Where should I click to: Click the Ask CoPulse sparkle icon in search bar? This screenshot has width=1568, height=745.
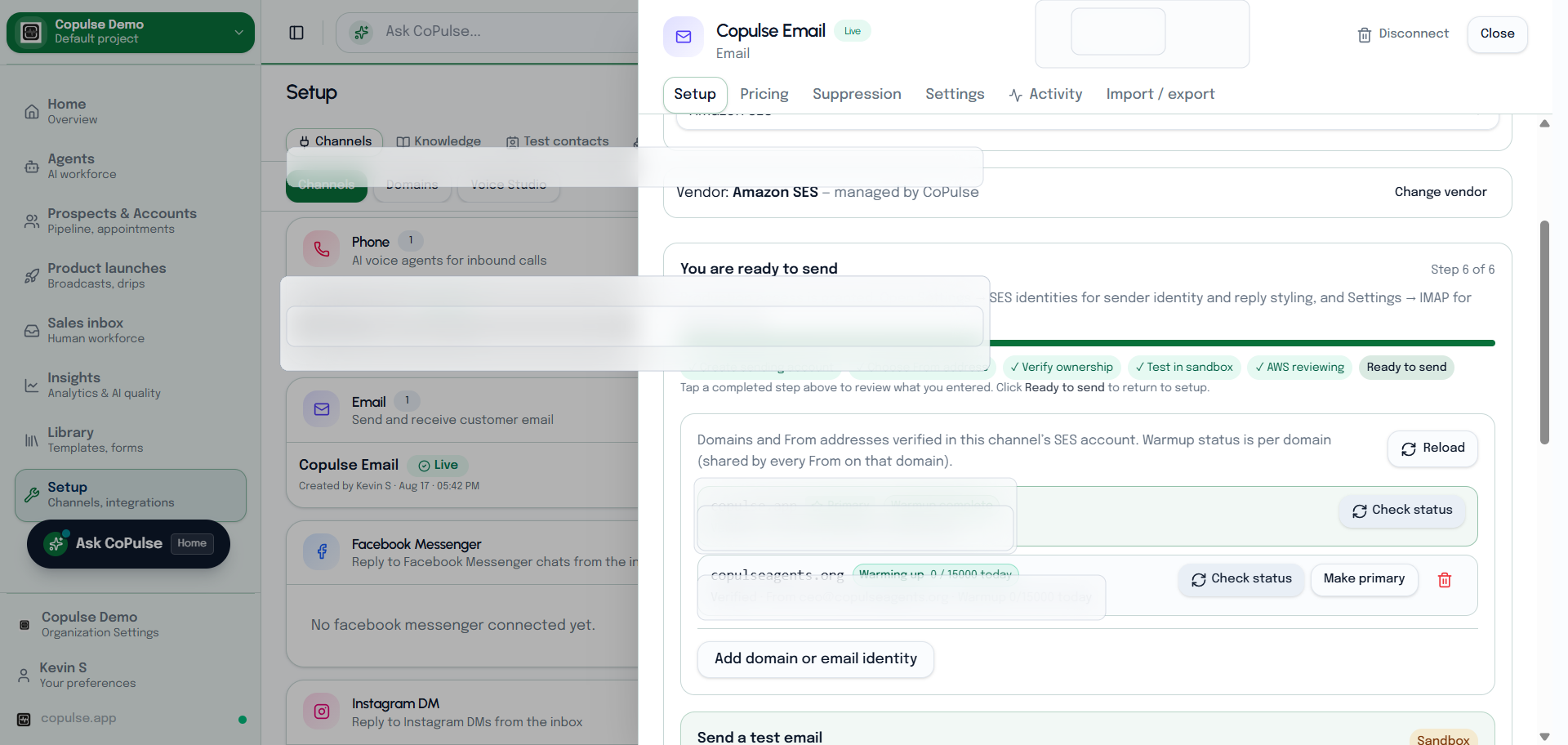tap(361, 32)
